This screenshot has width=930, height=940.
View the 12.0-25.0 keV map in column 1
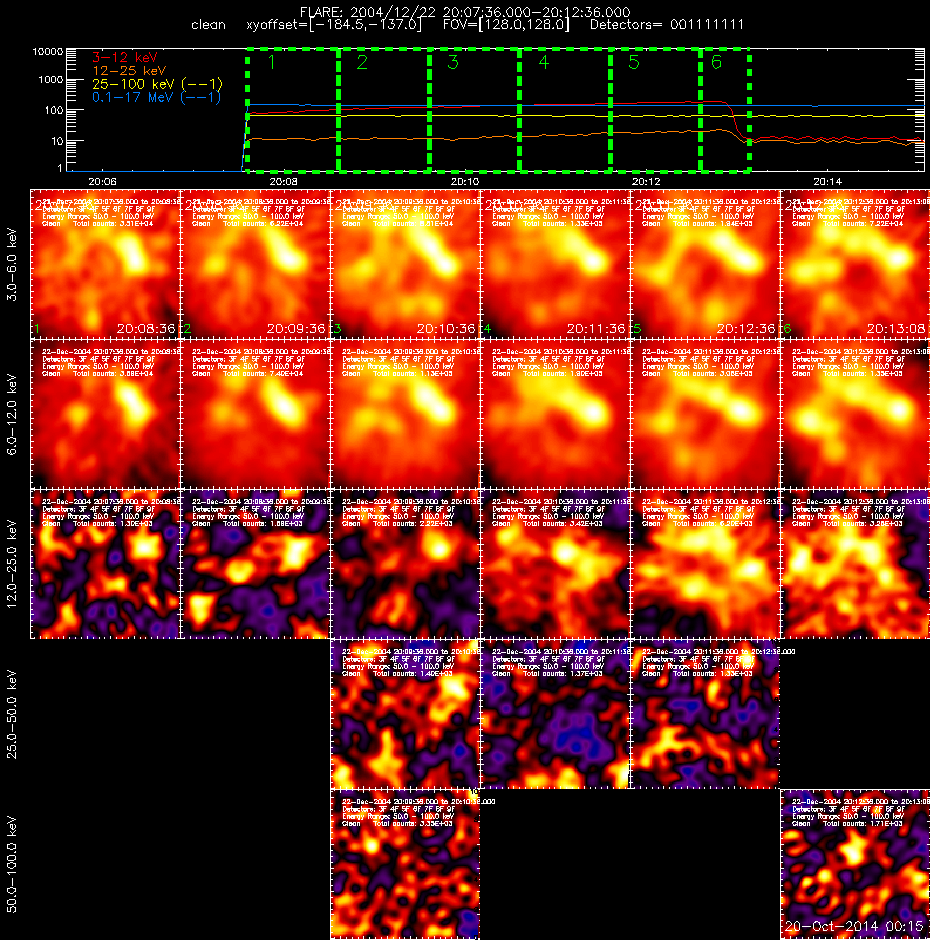[x=105, y=564]
